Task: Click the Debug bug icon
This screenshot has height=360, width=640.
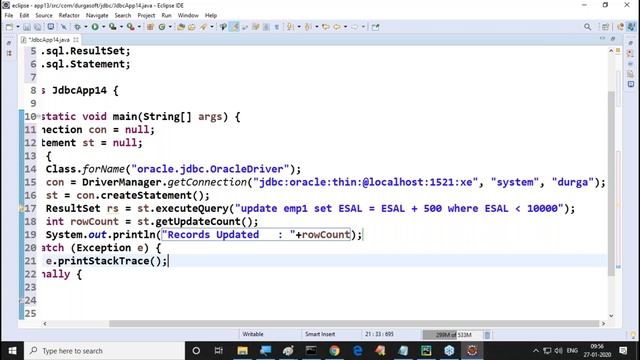Action: pyautogui.click(x=77, y=27)
